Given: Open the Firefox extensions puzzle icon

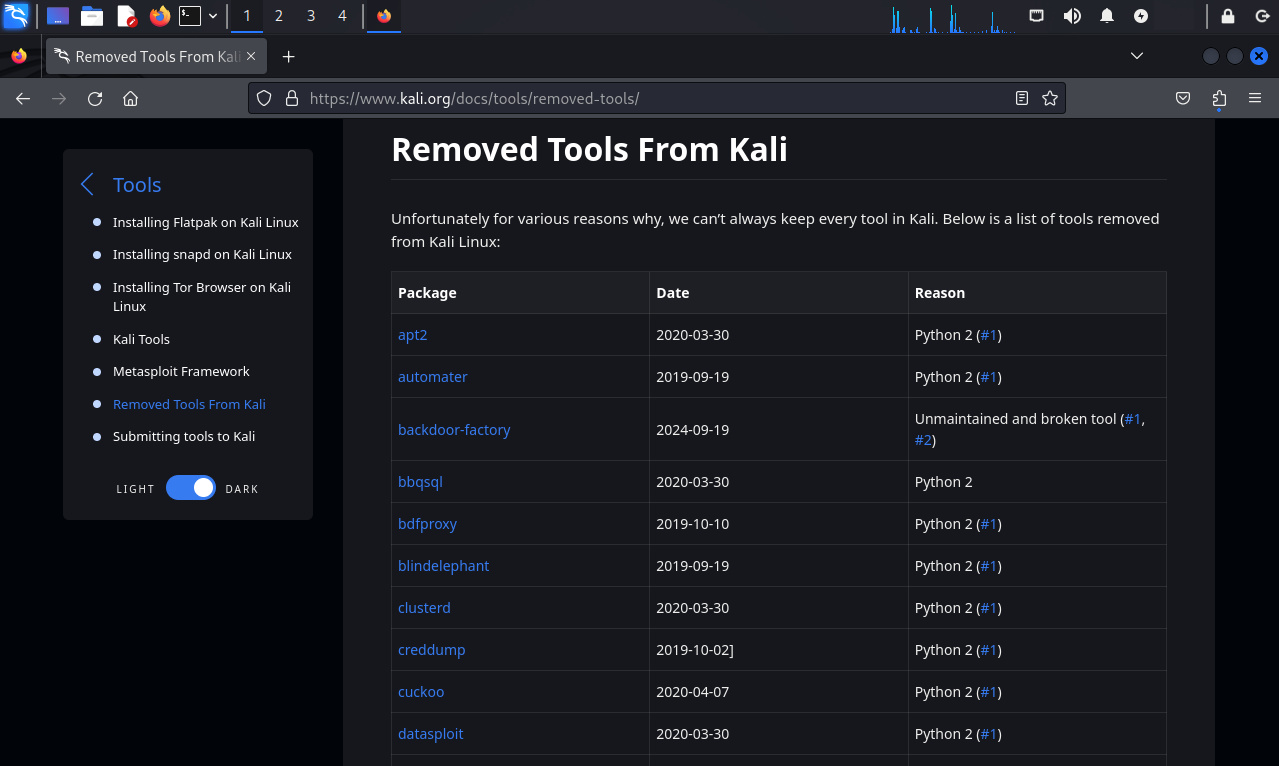Looking at the screenshot, I should click(1218, 98).
